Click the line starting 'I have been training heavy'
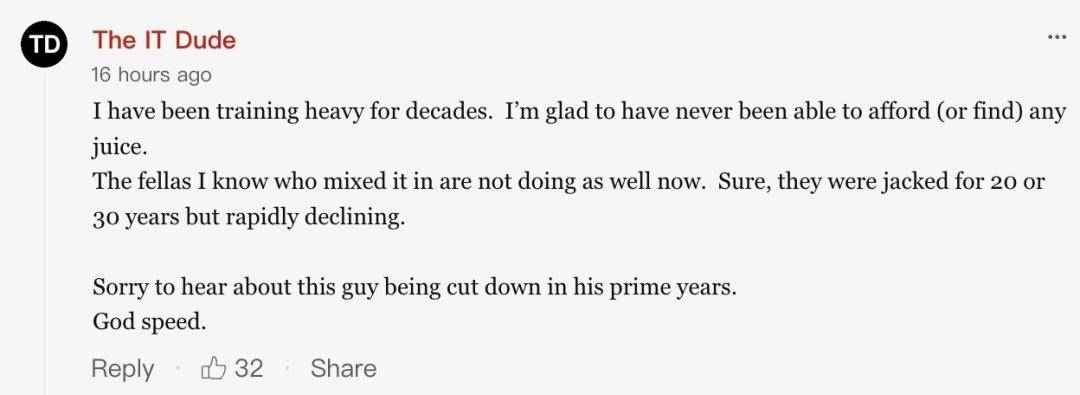The width and height of the screenshot is (1080, 395). pos(579,111)
